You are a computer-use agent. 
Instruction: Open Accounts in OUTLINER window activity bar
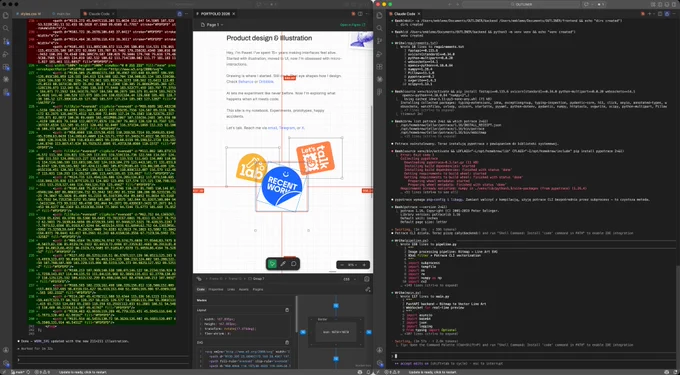379,350
